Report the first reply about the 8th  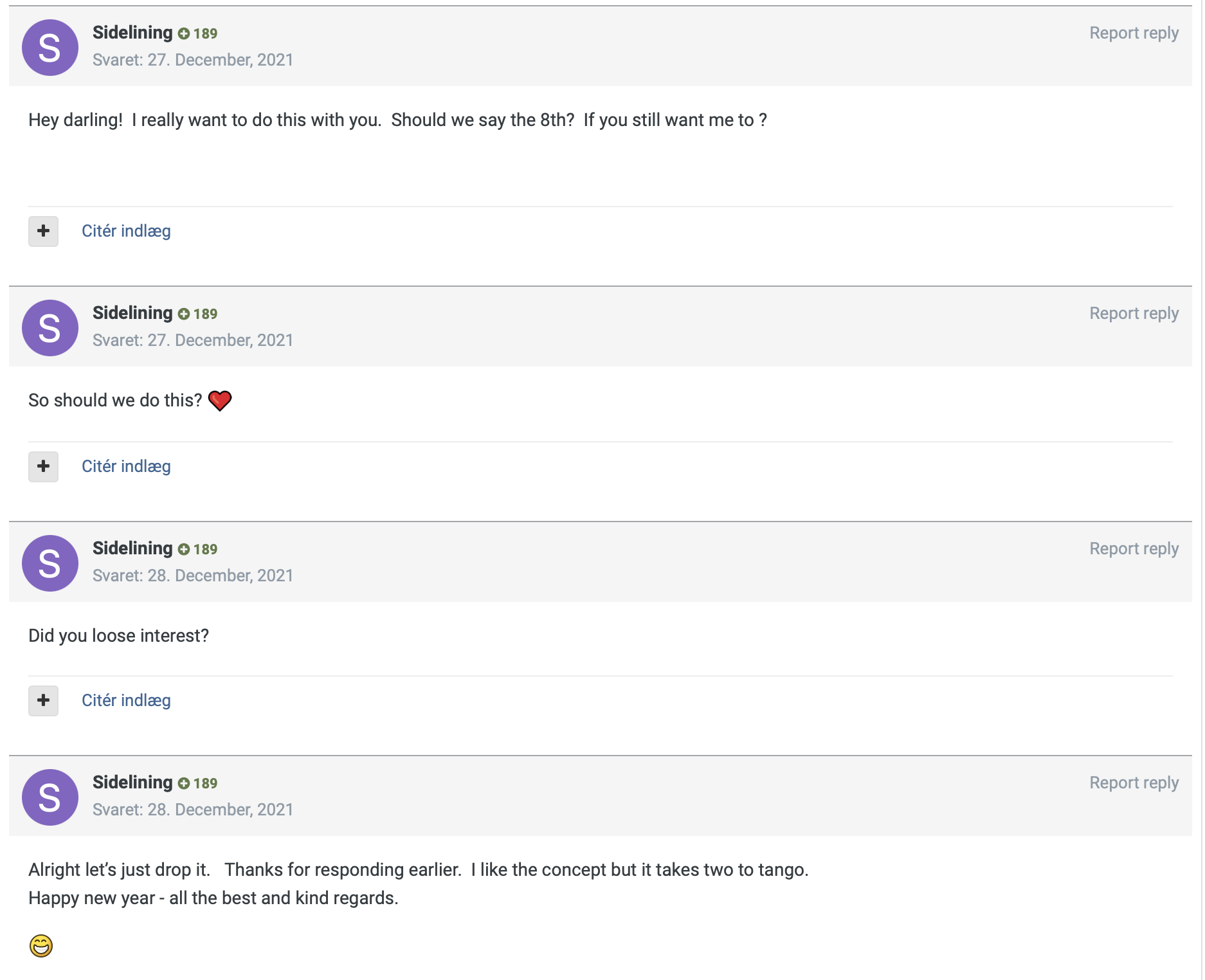click(1134, 33)
